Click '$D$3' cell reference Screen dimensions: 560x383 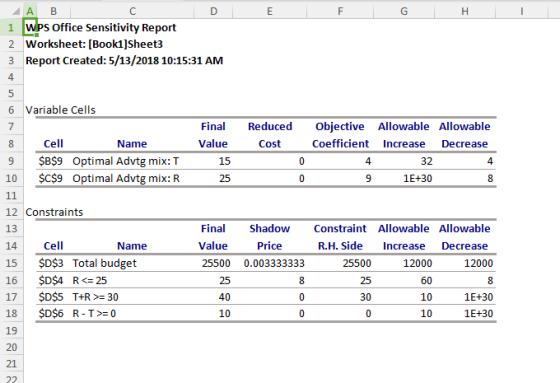click(51, 263)
